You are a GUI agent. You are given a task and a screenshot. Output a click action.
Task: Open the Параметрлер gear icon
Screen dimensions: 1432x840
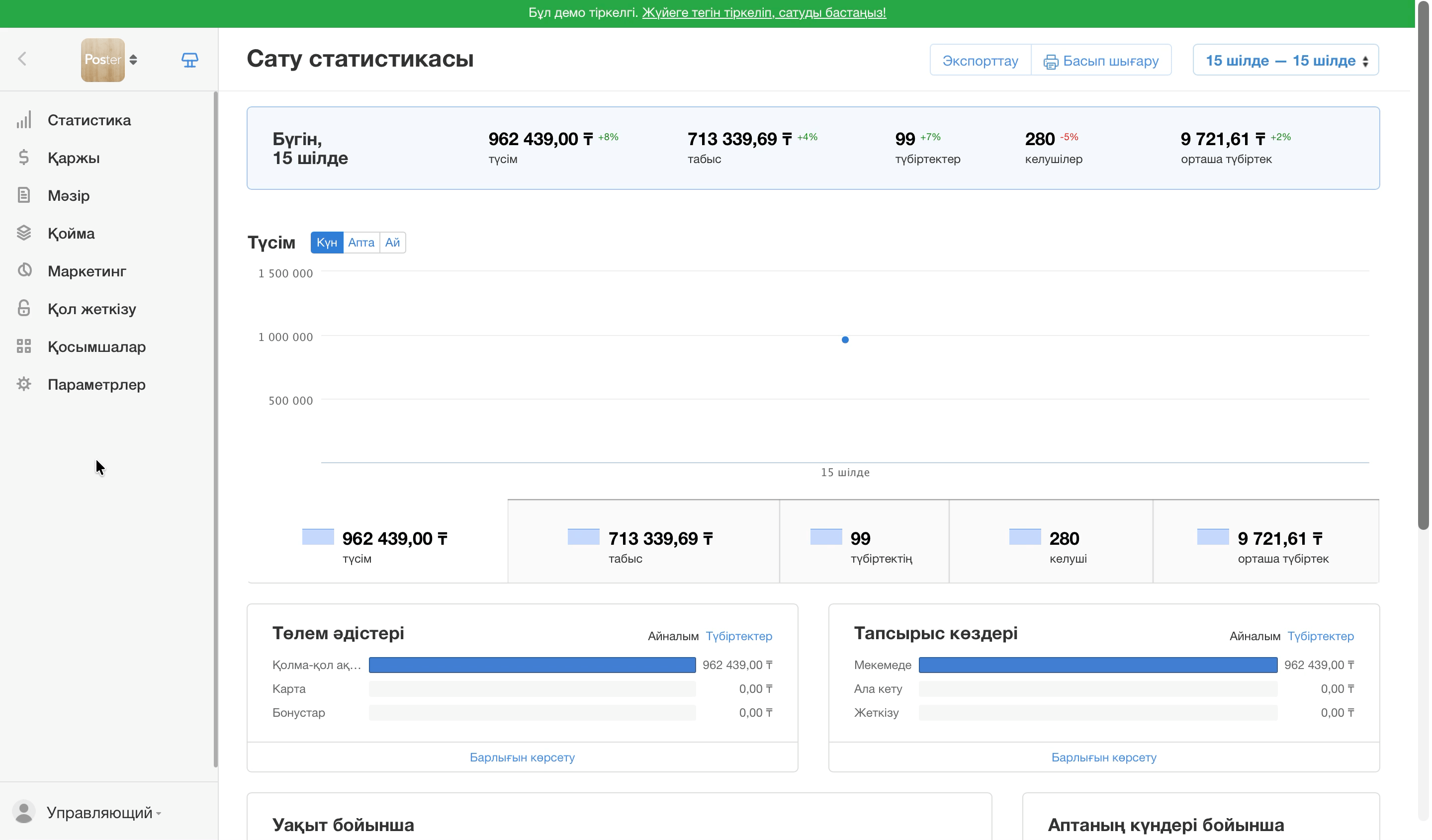pos(23,385)
